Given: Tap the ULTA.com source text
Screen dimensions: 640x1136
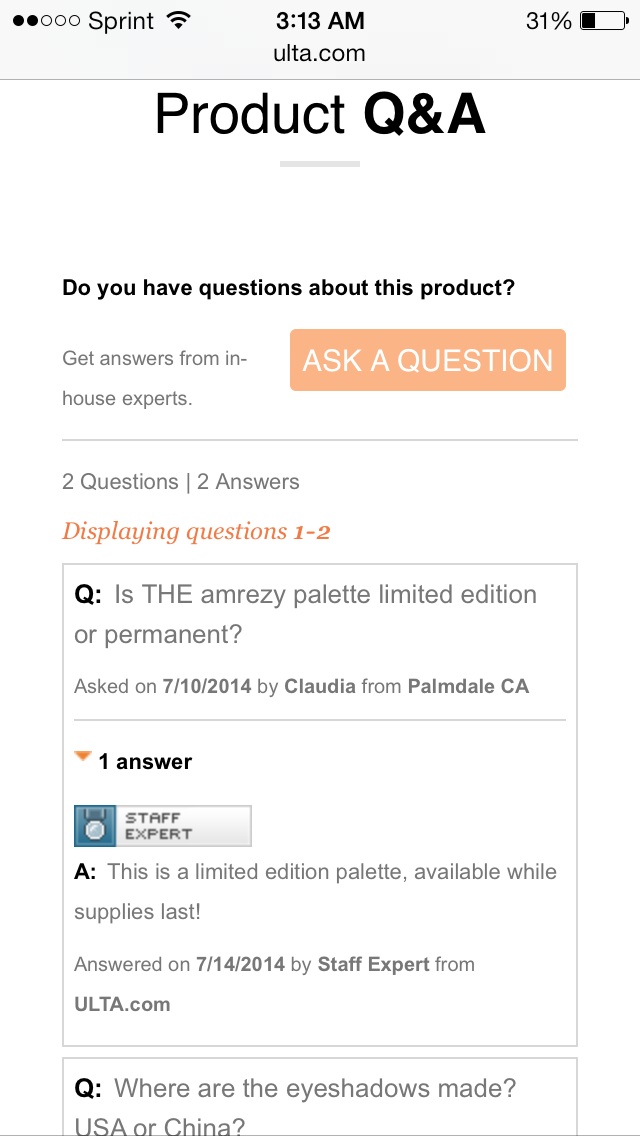Looking at the screenshot, I should (122, 1004).
